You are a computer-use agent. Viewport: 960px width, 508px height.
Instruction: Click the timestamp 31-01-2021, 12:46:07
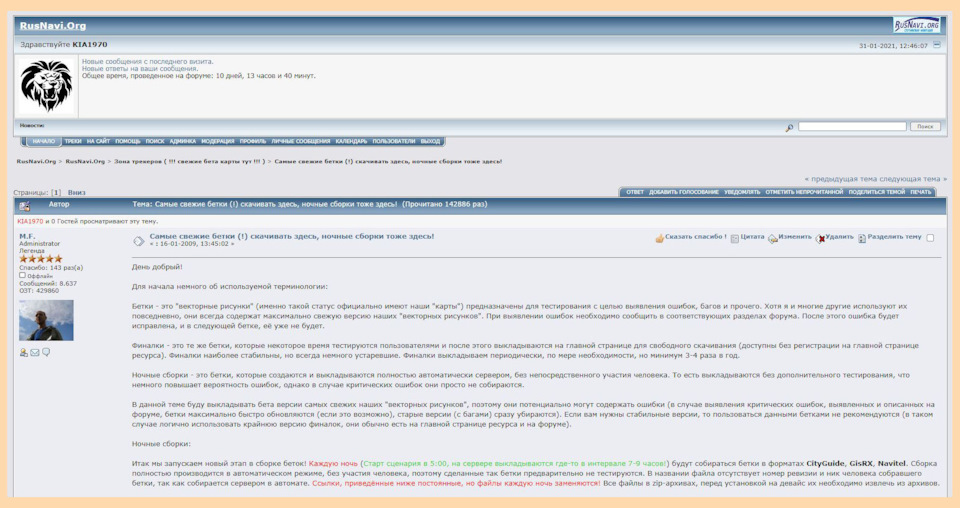tap(893, 45)
